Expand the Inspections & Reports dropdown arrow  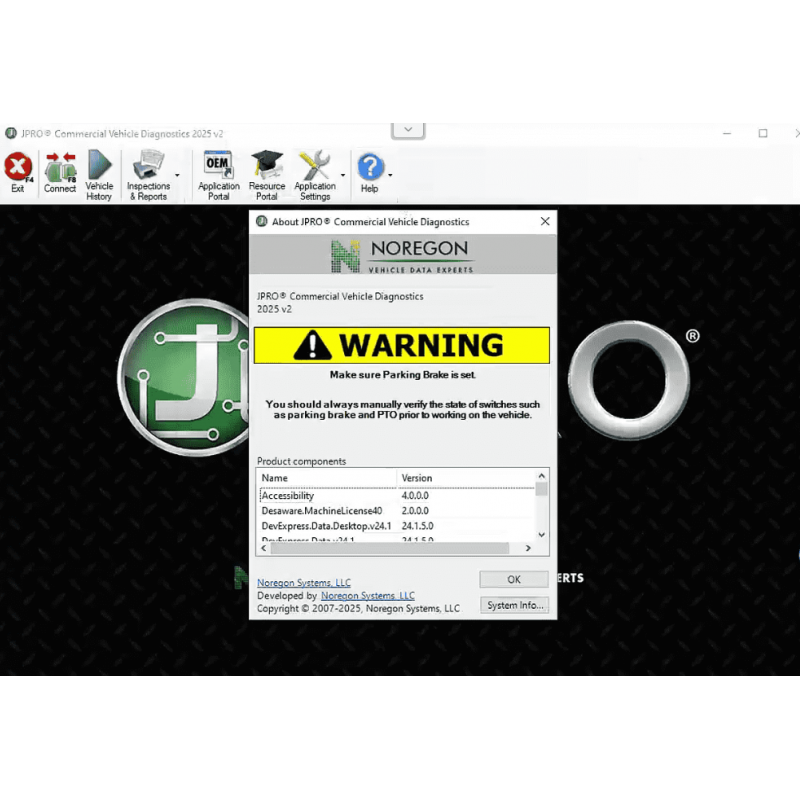click(x=177, y=175)
